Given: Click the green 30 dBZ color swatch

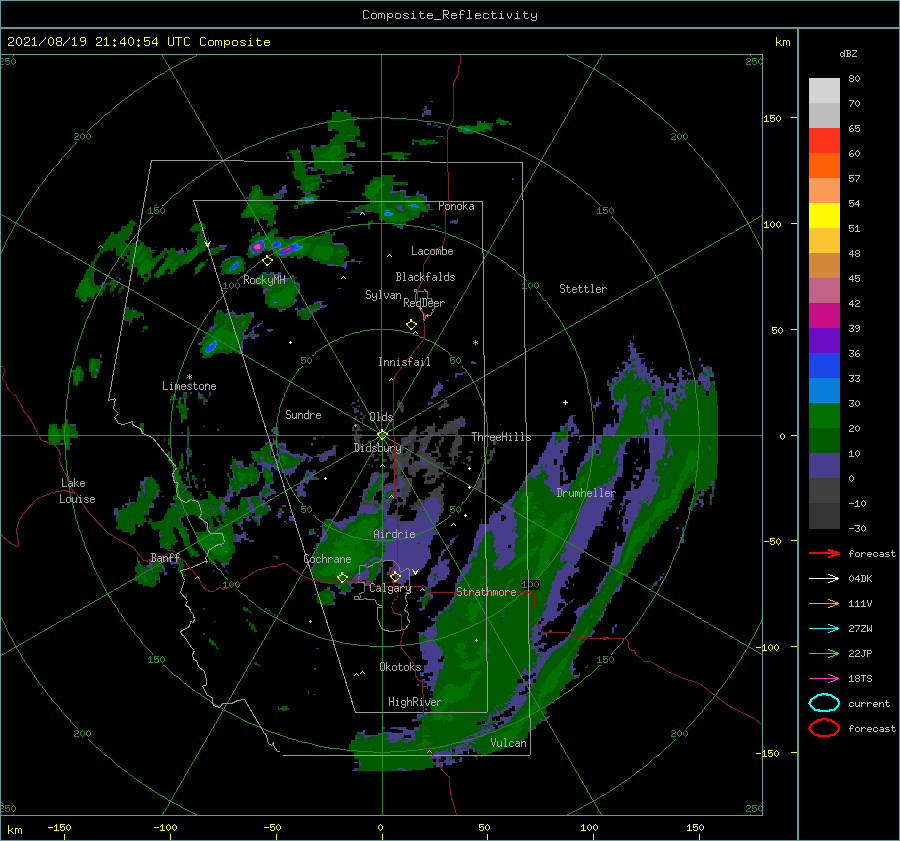Looking at the screenshot, I should tap(824, 415).
